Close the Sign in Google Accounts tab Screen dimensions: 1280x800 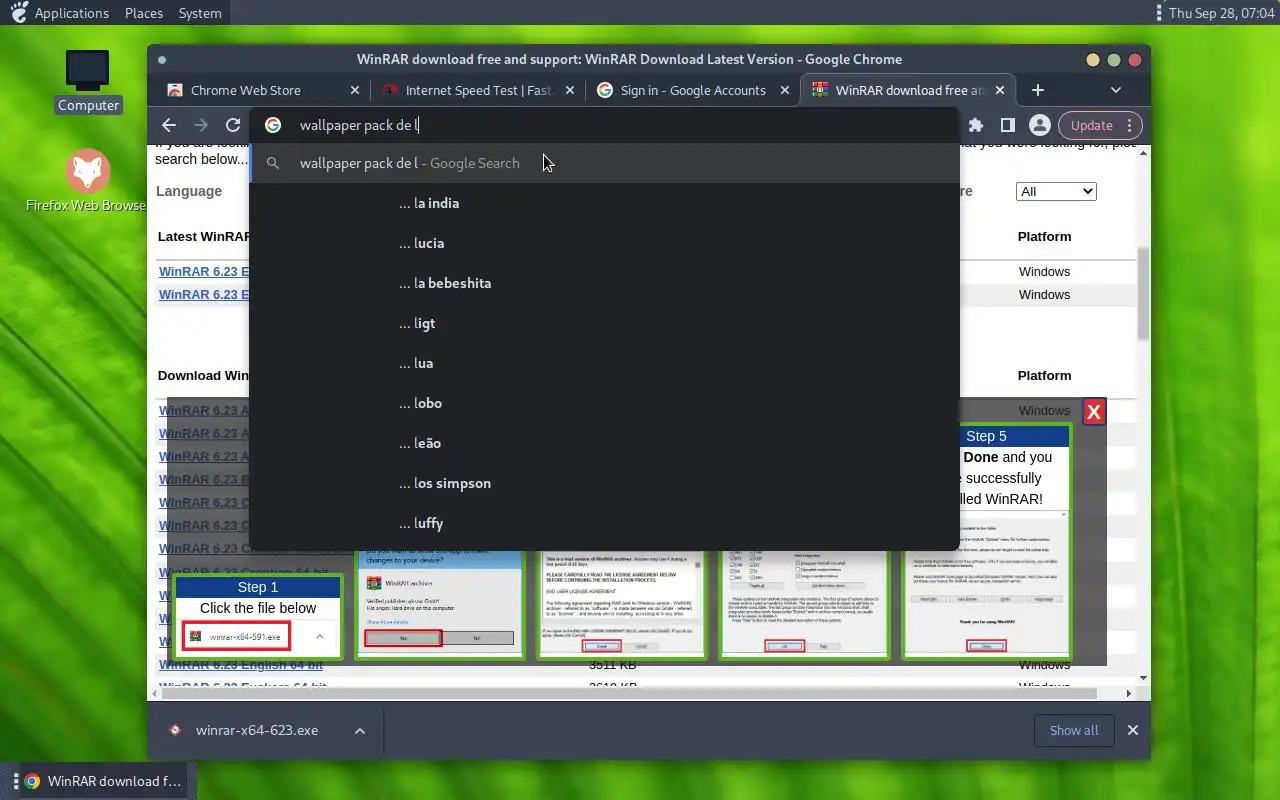pos(785,90)
